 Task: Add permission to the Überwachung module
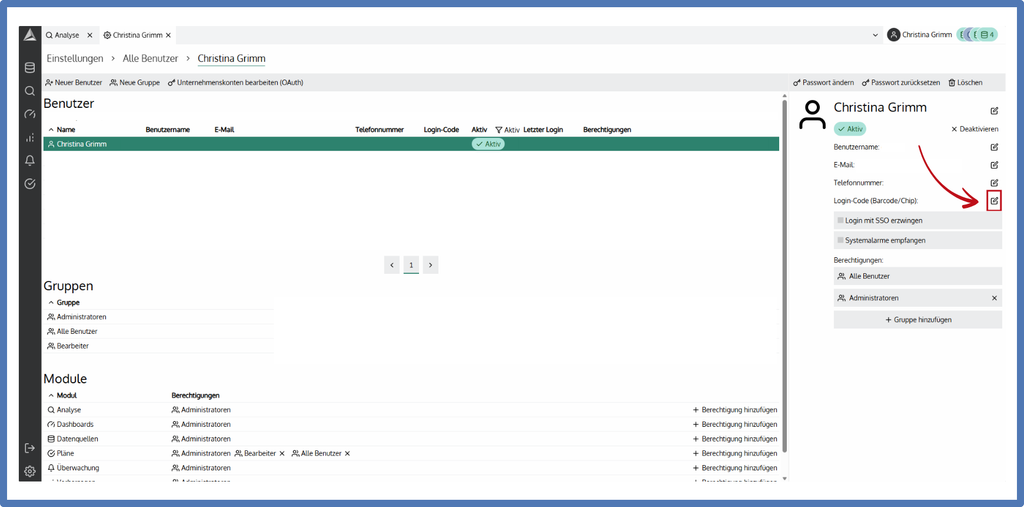pyautogui.click(x=735, y=468)
